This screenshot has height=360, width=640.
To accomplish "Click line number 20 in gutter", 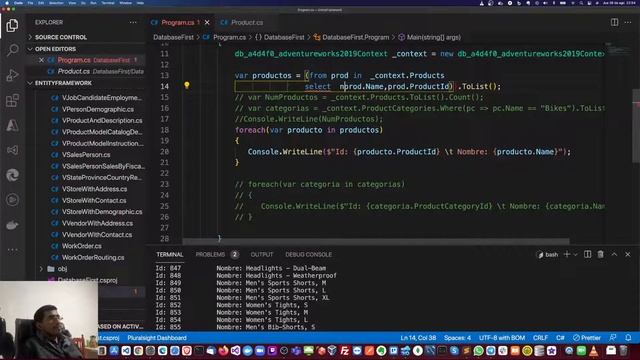I will (x=164, y=151).
